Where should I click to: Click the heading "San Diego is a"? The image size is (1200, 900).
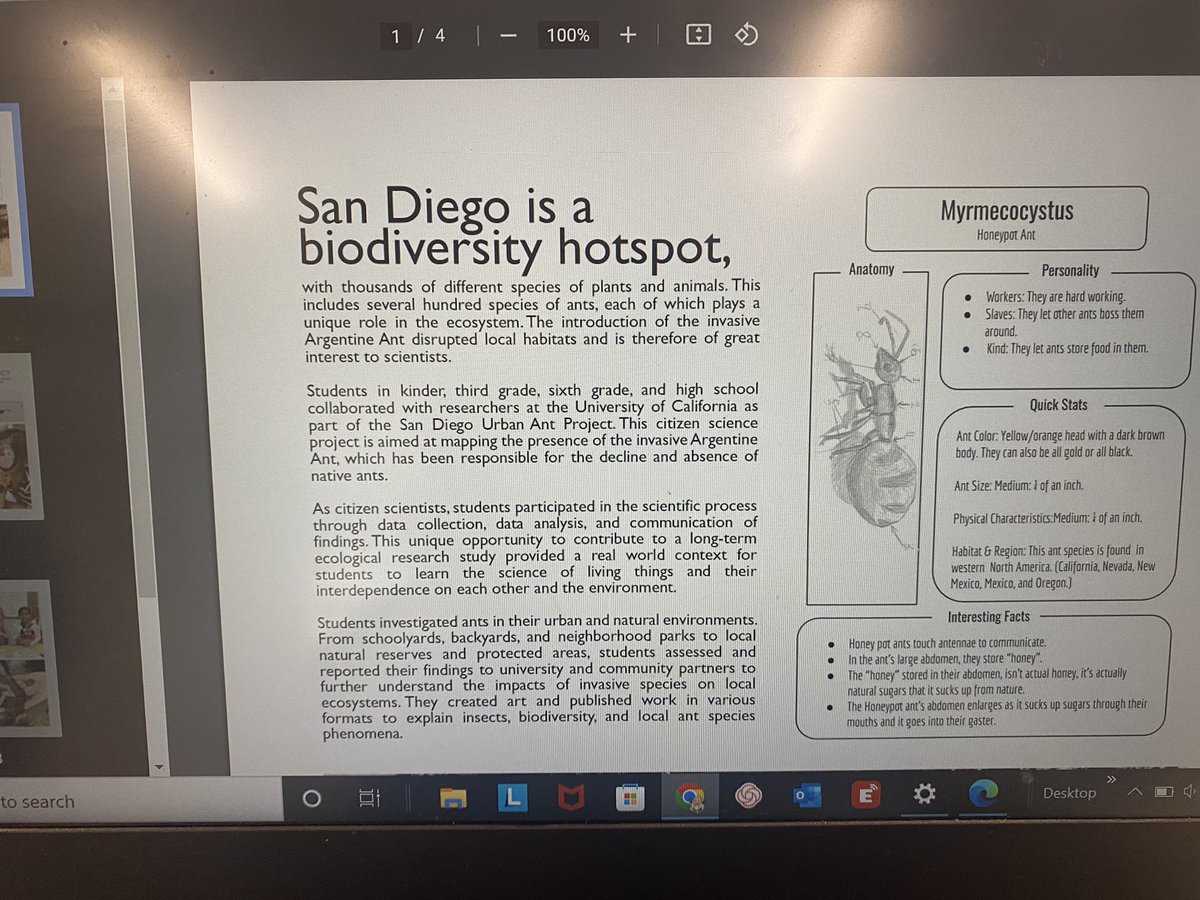pos(445,208)
